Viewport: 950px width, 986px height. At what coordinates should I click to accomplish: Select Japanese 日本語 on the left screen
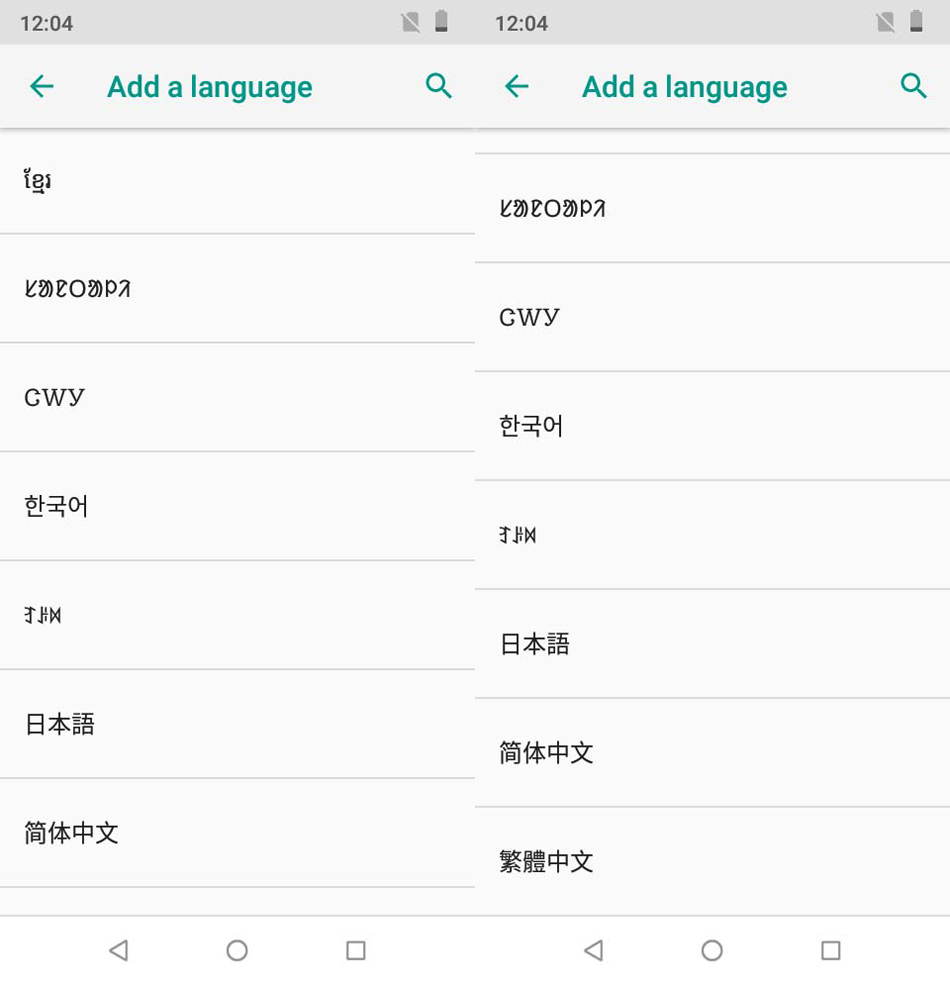[237, 724]
